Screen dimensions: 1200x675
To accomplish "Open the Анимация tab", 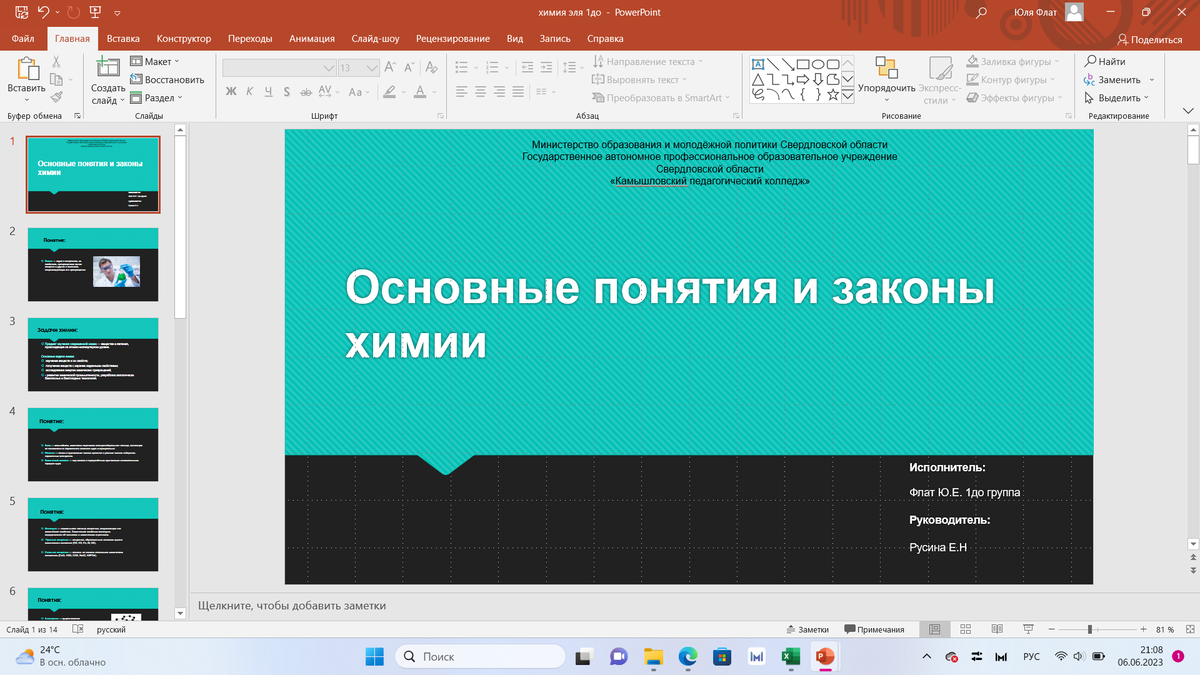I will coord(312,39).
